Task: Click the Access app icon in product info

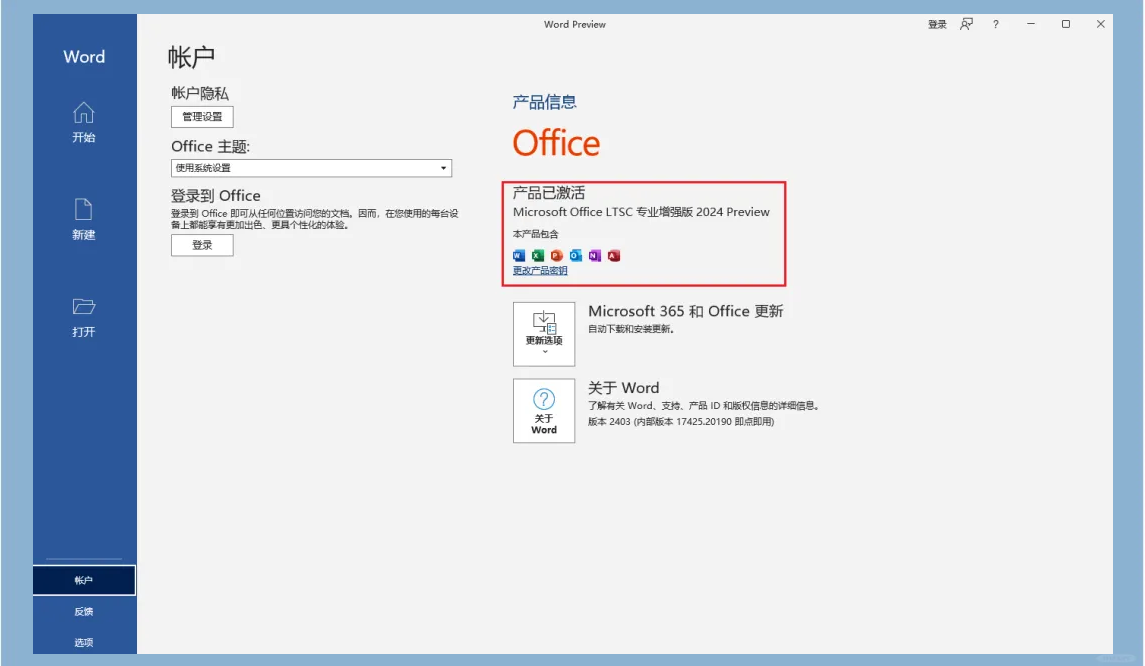Action: [x=614, y=256]
